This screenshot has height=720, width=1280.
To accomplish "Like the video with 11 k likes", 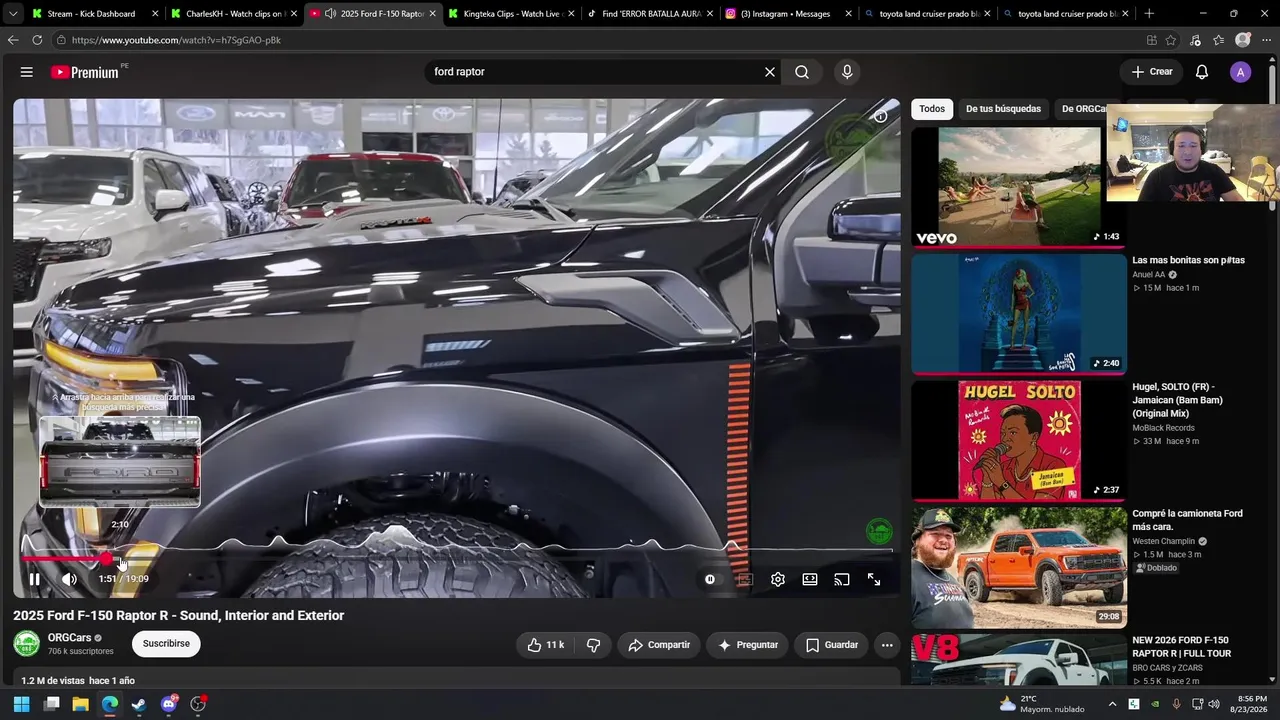I will [x=547, y=645].
